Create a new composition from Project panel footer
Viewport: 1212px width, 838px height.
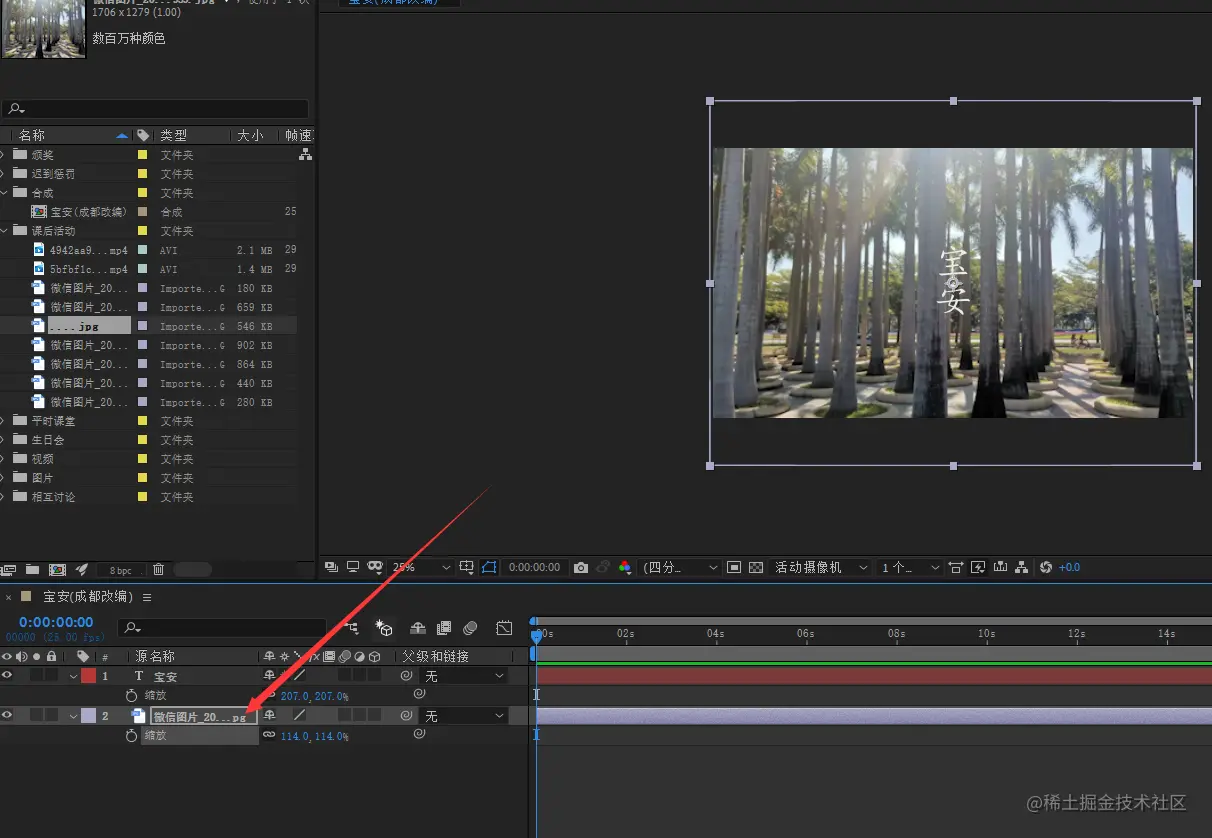pos(57,569)
